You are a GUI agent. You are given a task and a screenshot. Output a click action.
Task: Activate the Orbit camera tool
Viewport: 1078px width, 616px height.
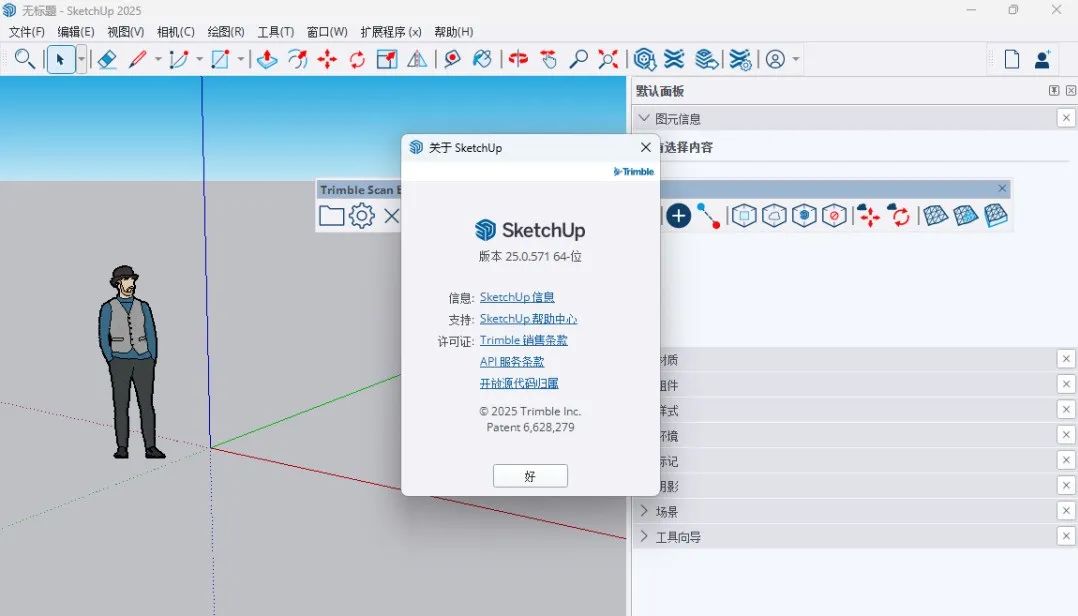pyautogui.click(x=518, y=59)
